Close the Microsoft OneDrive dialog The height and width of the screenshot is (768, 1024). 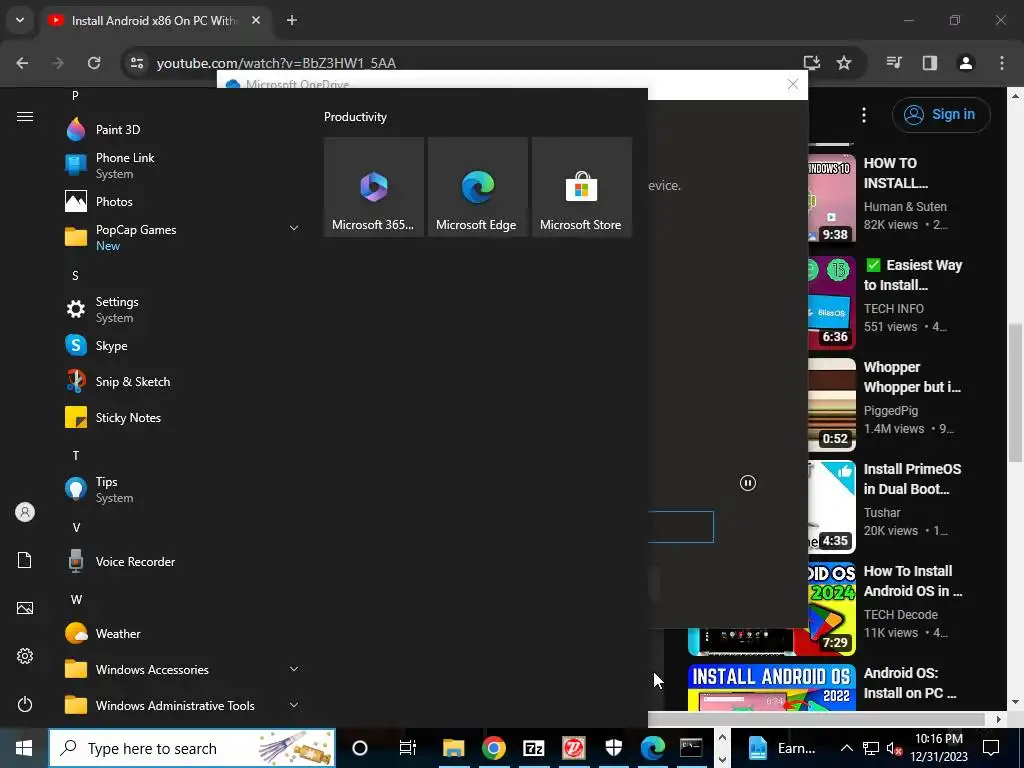792,84
